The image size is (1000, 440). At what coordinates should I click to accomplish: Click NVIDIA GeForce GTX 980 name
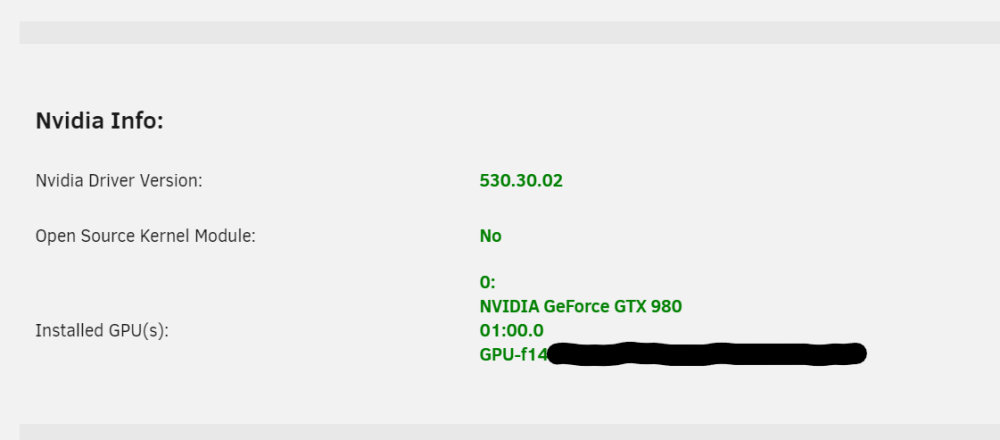[x=580, y=307]
